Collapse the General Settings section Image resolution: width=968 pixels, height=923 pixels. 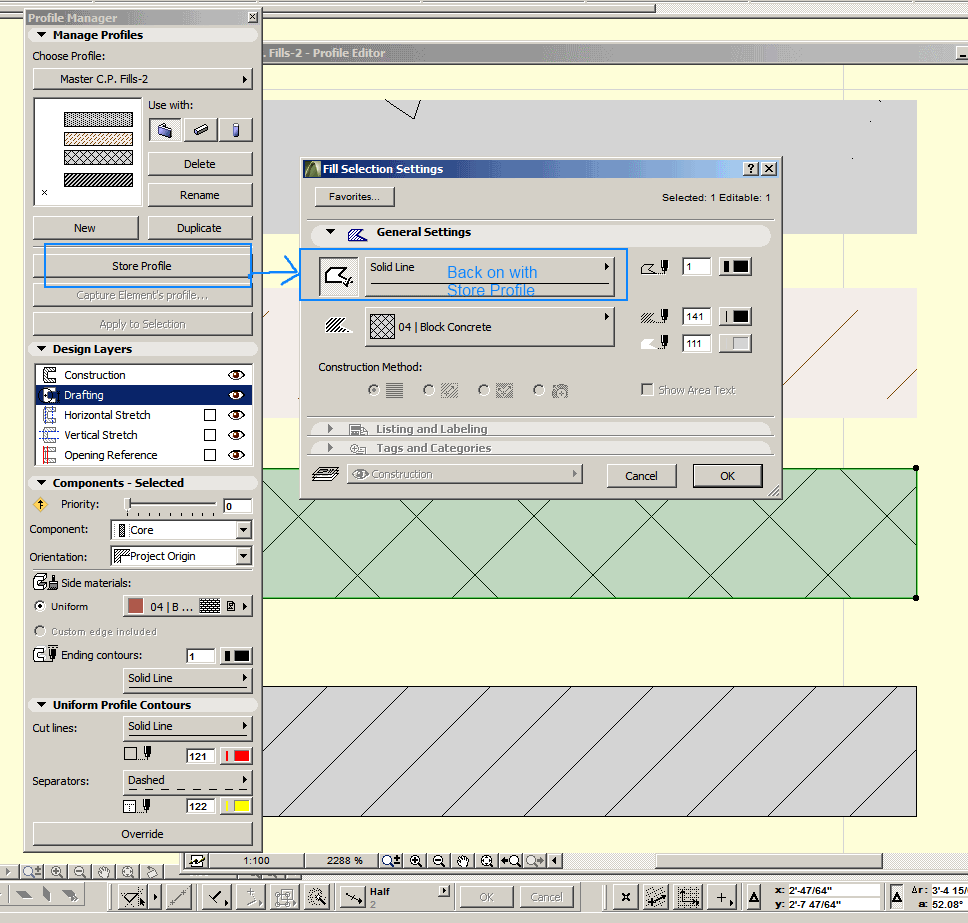pos(330,232)
